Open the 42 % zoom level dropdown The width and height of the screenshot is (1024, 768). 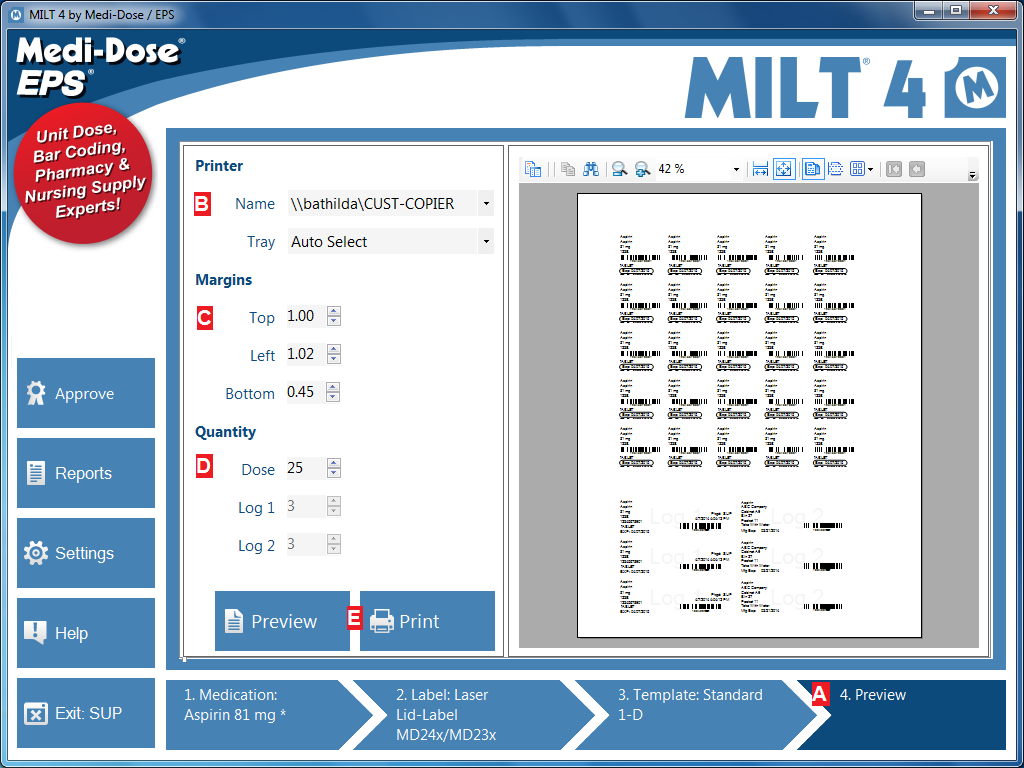pyautogui.click(x=736, y=170)
